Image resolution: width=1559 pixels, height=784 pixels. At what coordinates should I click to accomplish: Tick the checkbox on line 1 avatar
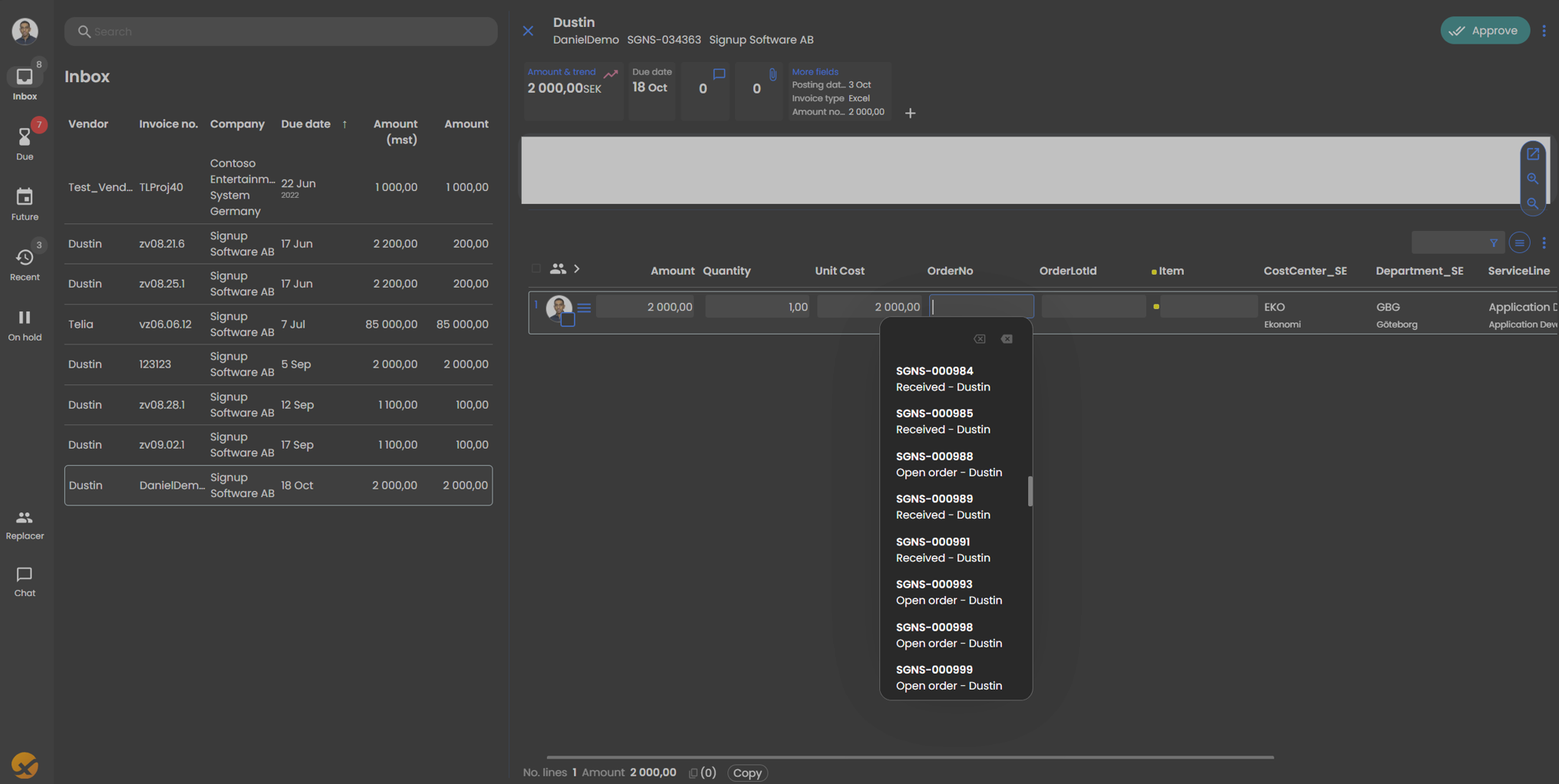point(568,320)
